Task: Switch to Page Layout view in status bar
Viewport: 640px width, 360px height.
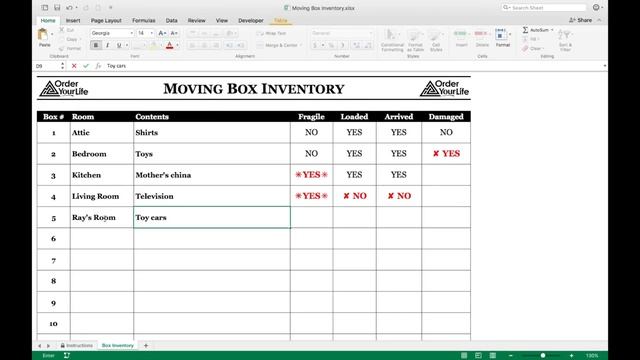Action: pyautogui.click(x=478, y=356)
